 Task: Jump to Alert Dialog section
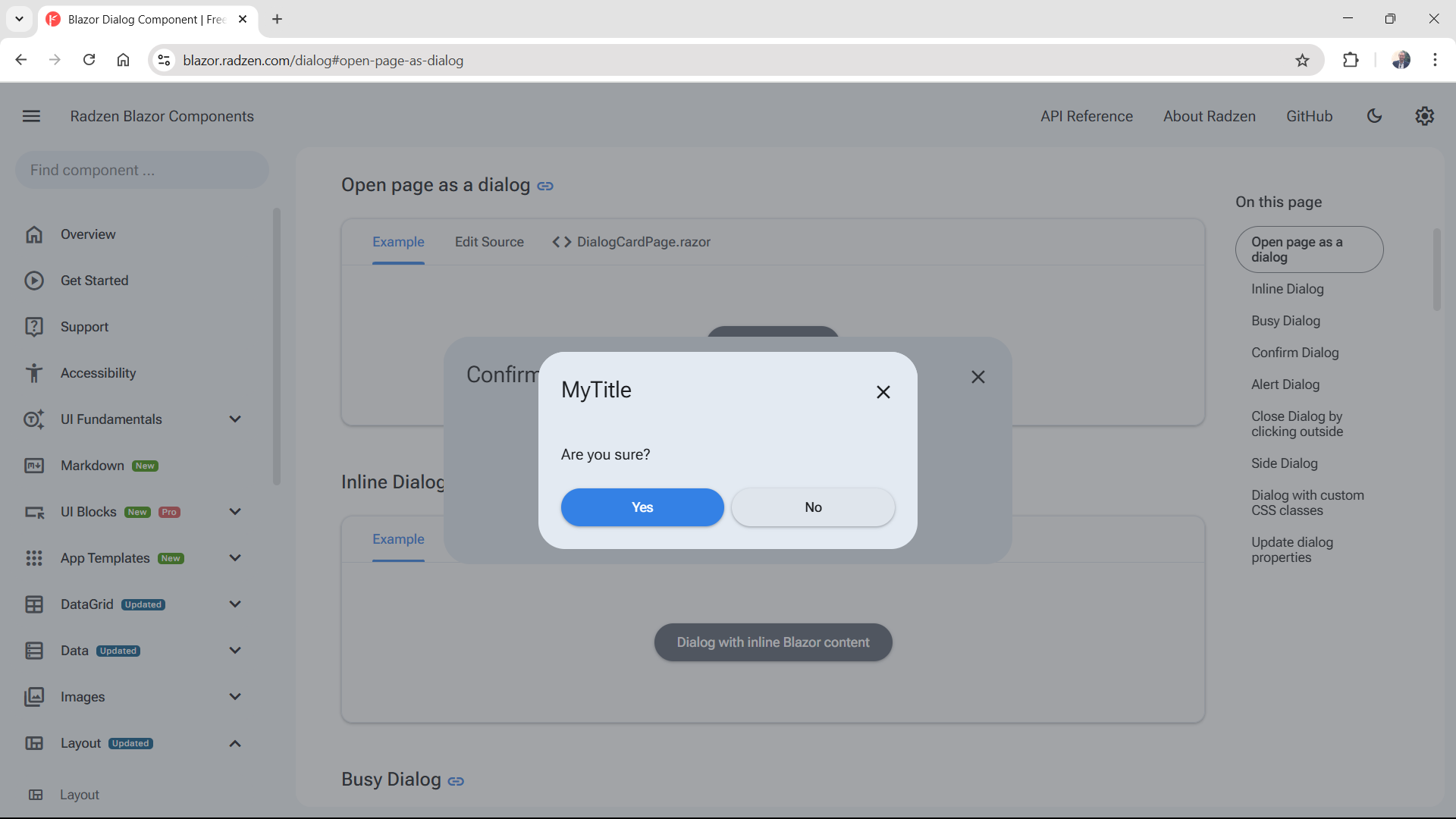tap(1285, 384)
